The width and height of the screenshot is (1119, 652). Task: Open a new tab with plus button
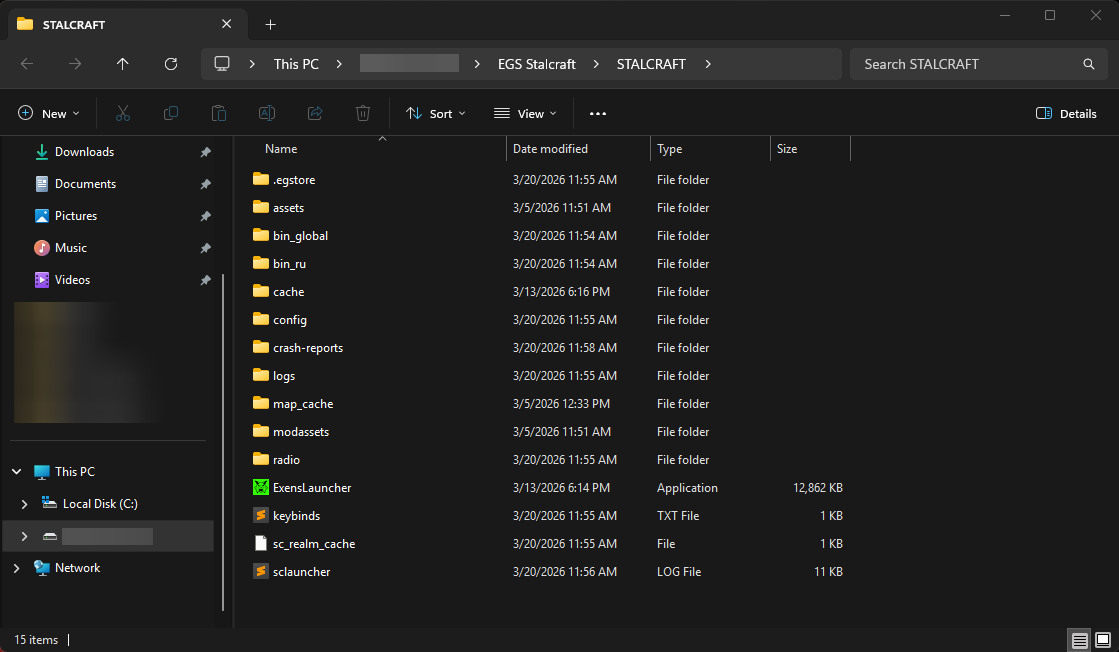(270, 24)
